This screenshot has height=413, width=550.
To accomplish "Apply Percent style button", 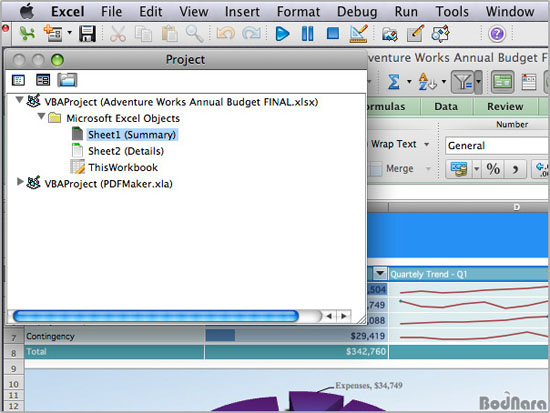I will (493, 169).
